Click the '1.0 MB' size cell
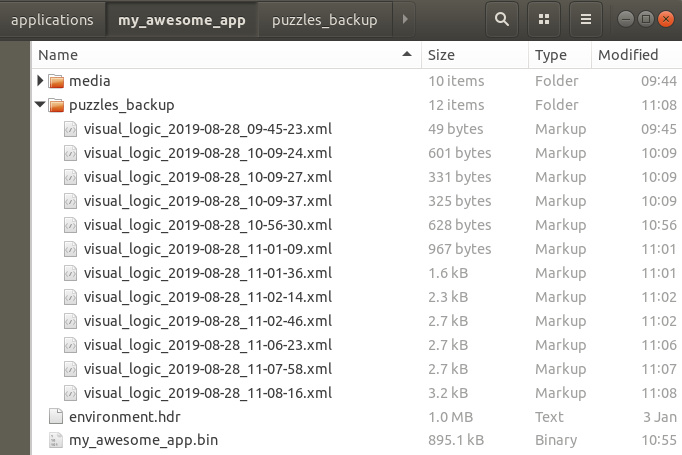Screen dimensions: 682x455 [x=451, y=417]
